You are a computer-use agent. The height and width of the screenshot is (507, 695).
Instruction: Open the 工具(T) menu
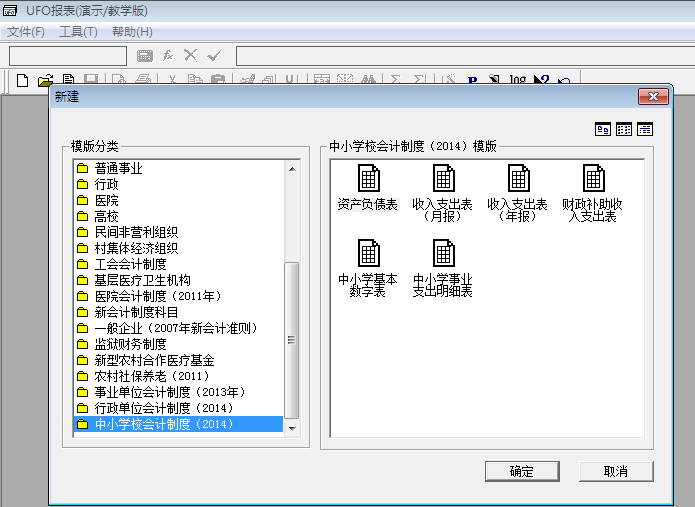point(78,32)
